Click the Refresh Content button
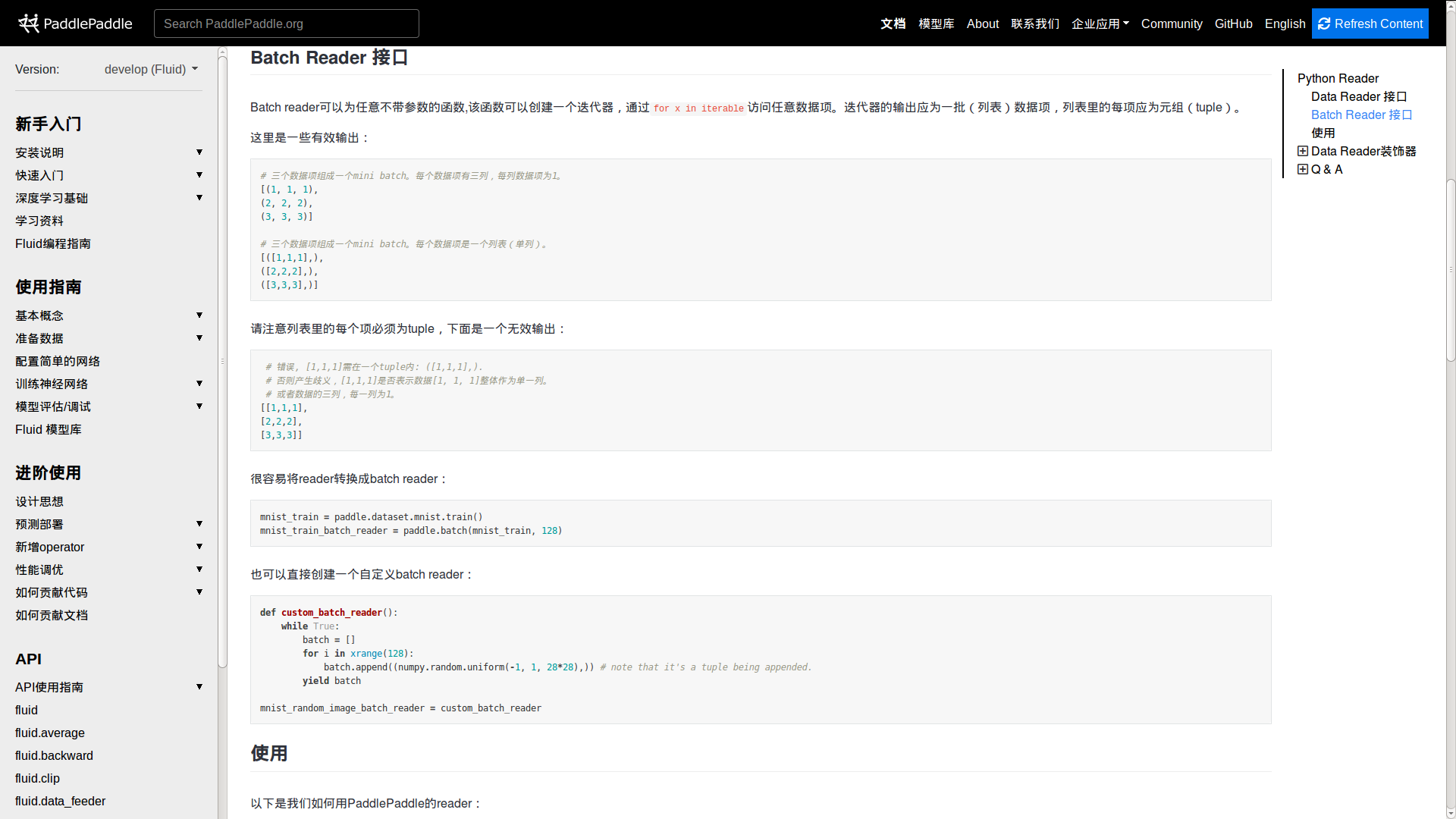The height and width of the screenshot is (819, 1456). pyautogui.click(x=1370, y=24)
